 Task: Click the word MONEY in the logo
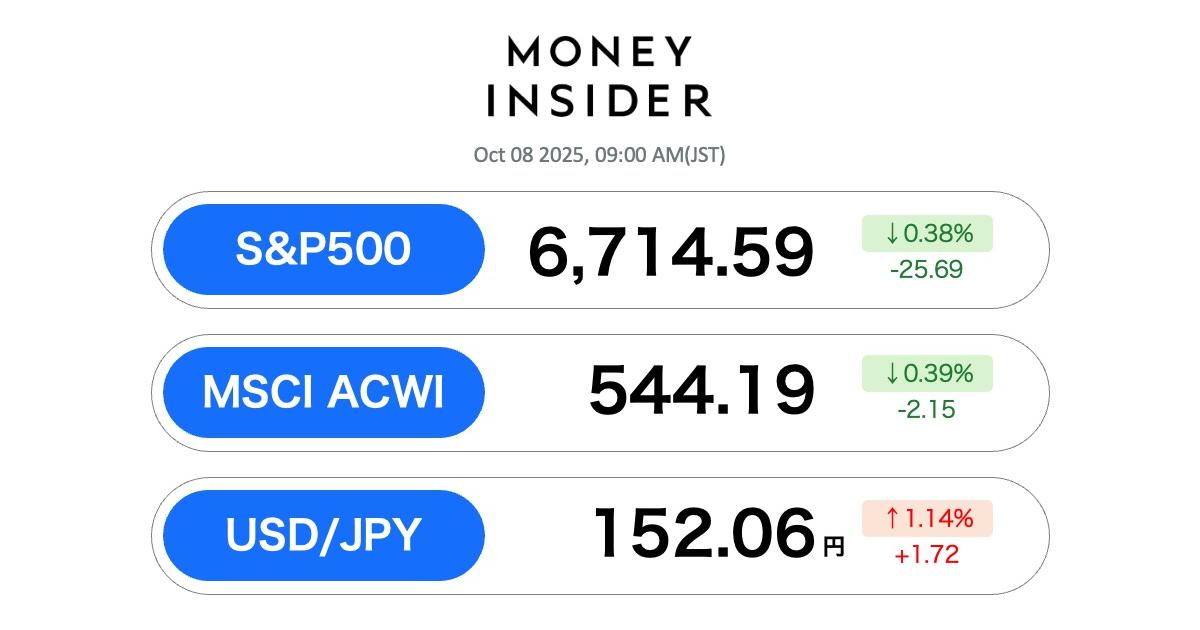(599, 52)
